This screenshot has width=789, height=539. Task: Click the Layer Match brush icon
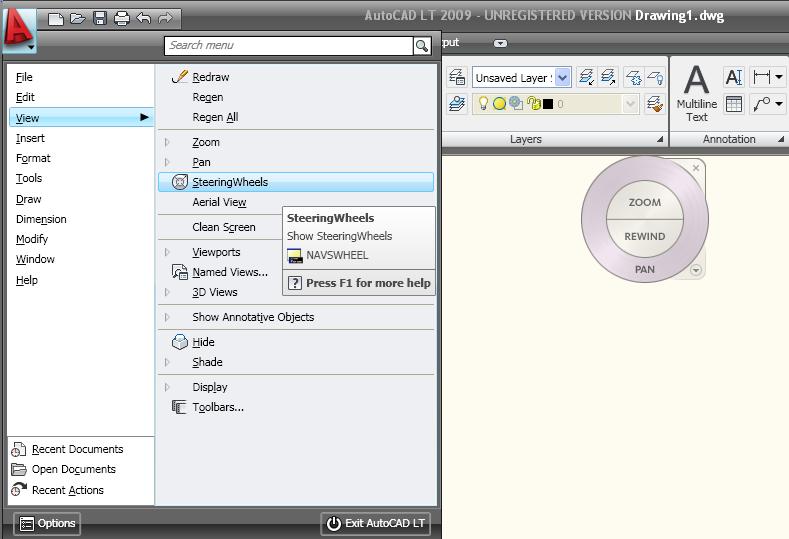point(655,104)
